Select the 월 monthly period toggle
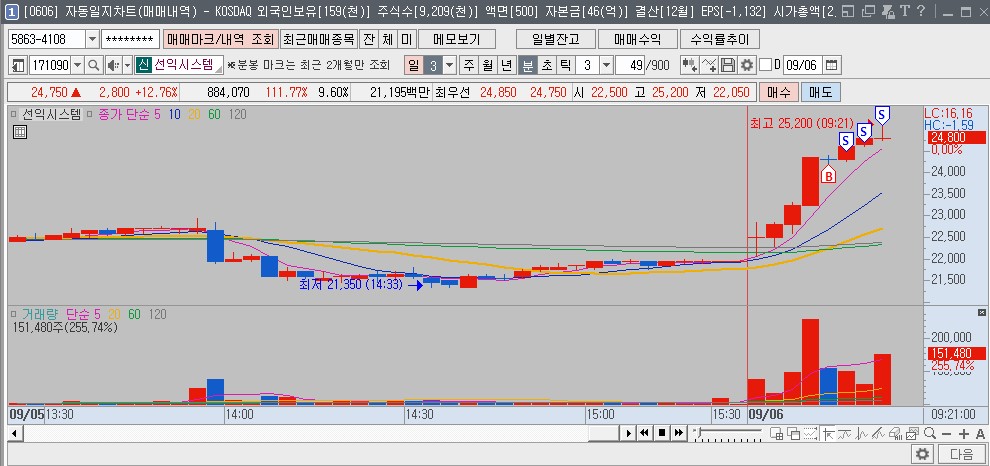 (487, 65)
